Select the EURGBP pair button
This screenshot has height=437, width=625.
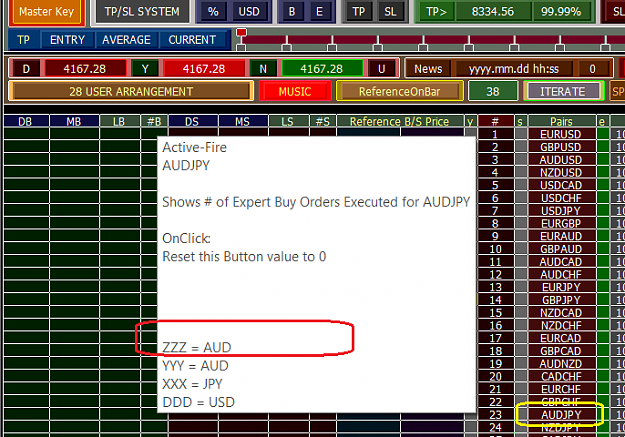(x=562, y=223)
